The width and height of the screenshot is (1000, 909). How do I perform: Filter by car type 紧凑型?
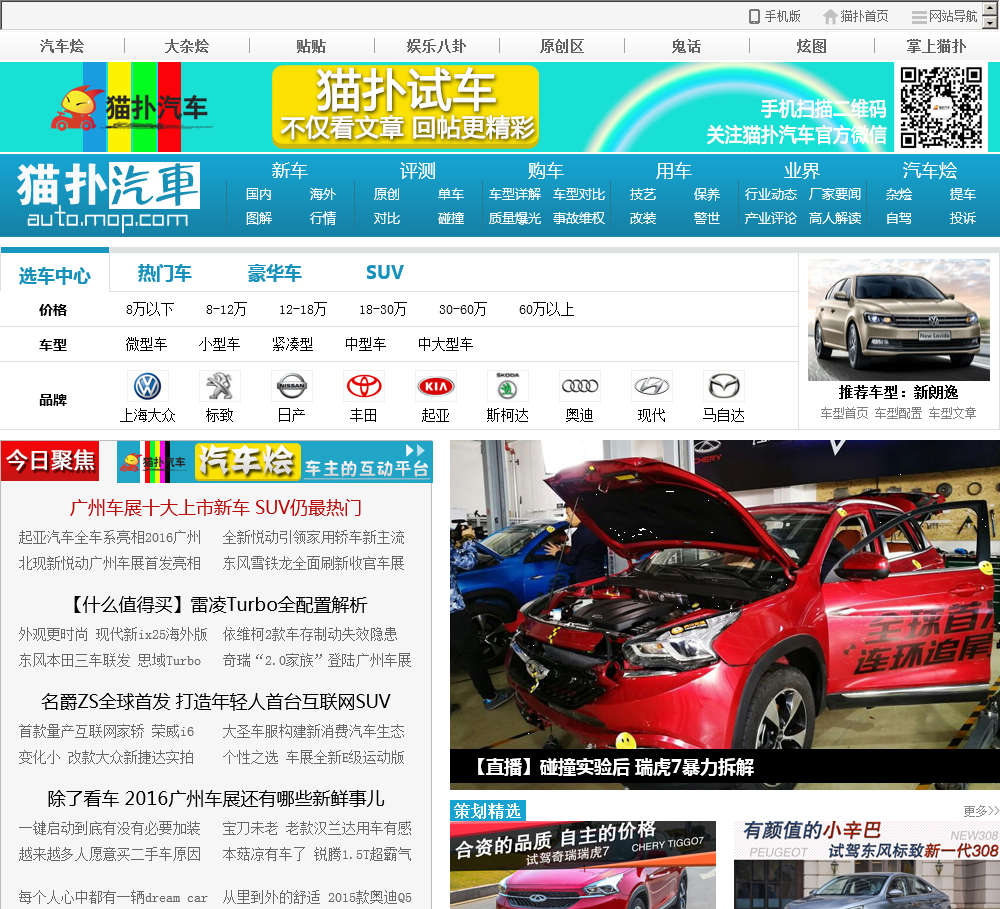coord(293,344)
